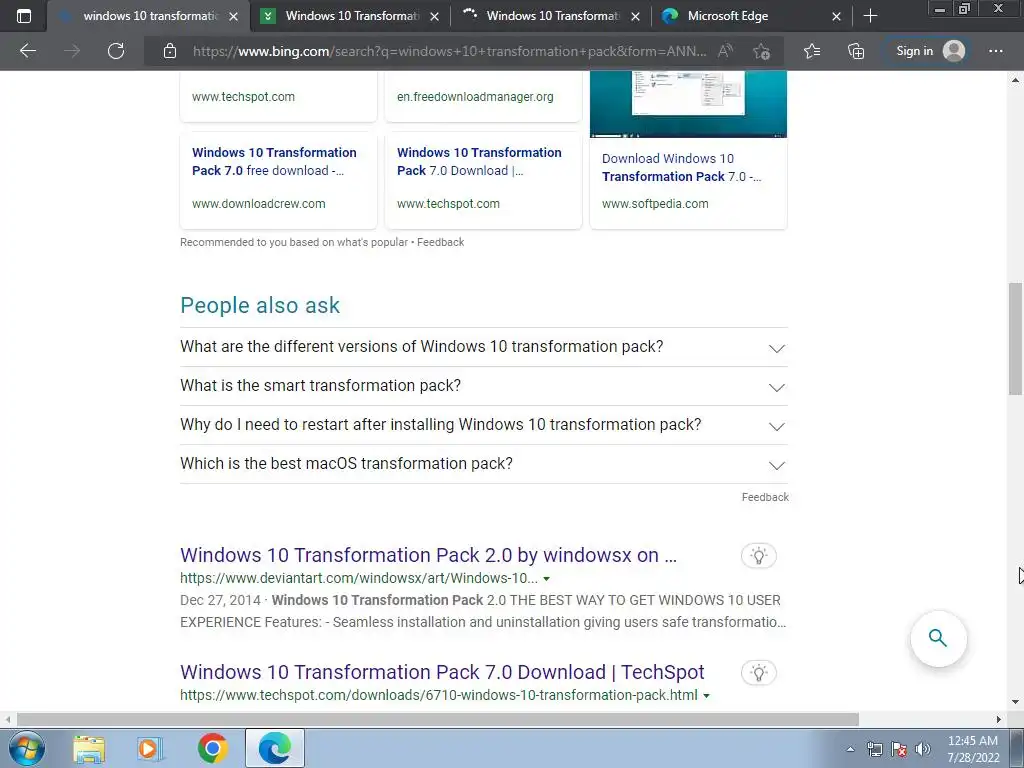Image resolution: width=1024 pixels, height=768 pixels.
Task: Add this page to favorites star icon
Action: click(x=761, y=51)
